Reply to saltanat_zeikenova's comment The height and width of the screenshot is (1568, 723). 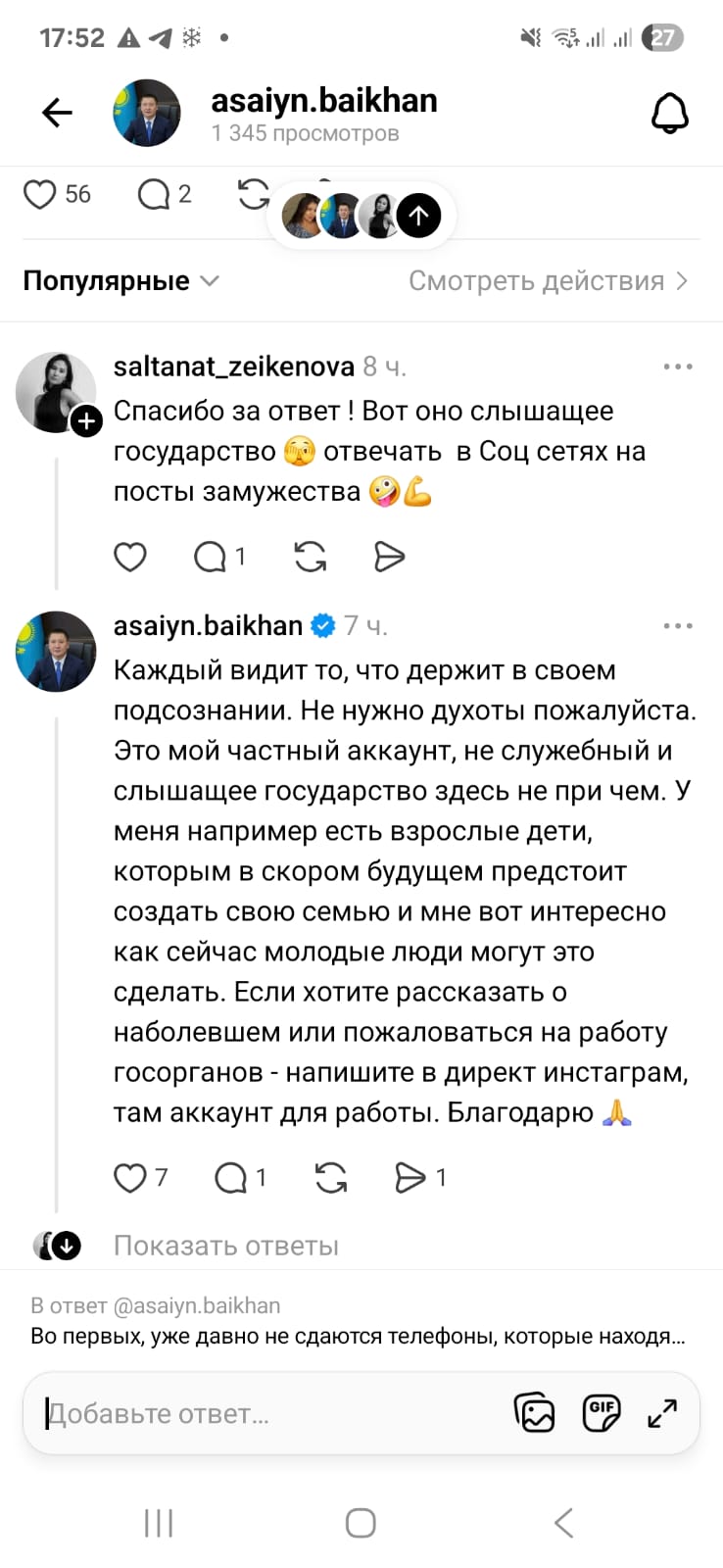tap(211, 557)
